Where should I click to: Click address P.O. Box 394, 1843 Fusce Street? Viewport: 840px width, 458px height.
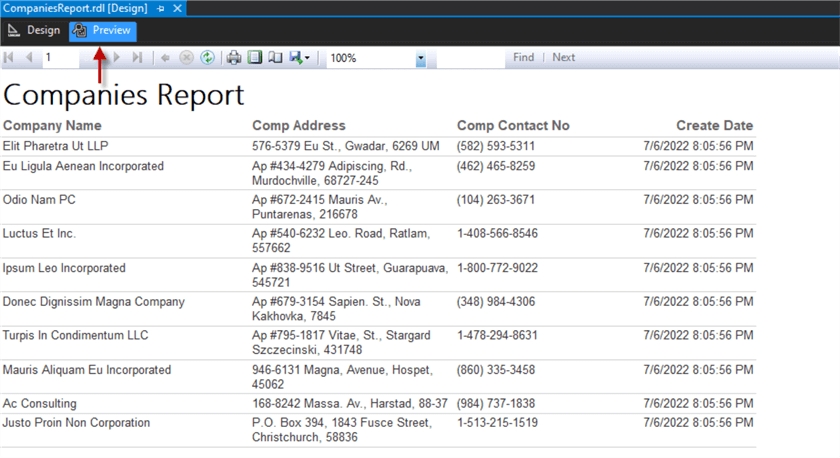[x=342, y=430]
